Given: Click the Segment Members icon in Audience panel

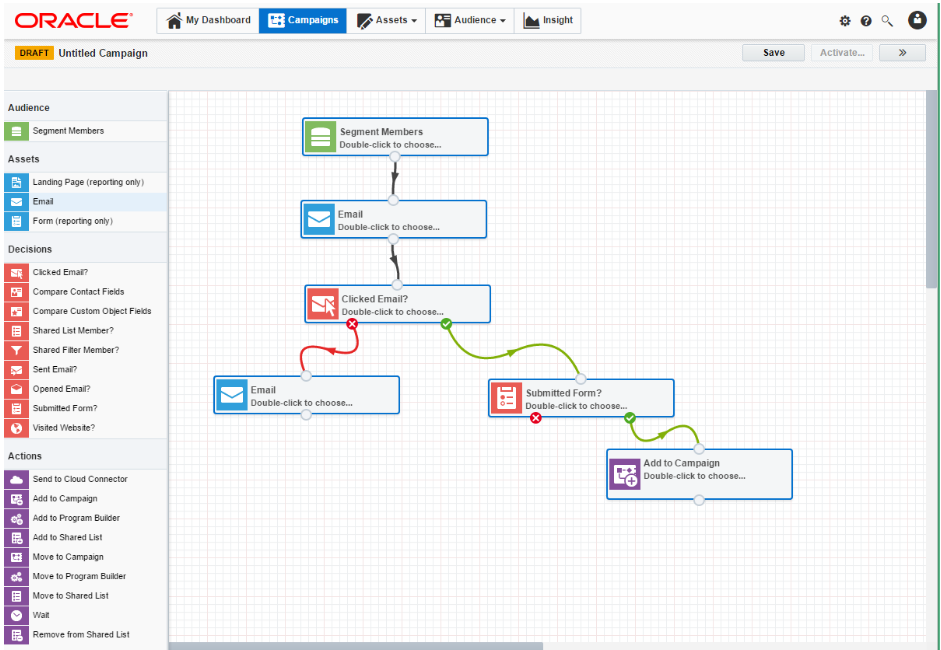Looking at the screenshot, I should pyautogui.click(x=16, y=131).
